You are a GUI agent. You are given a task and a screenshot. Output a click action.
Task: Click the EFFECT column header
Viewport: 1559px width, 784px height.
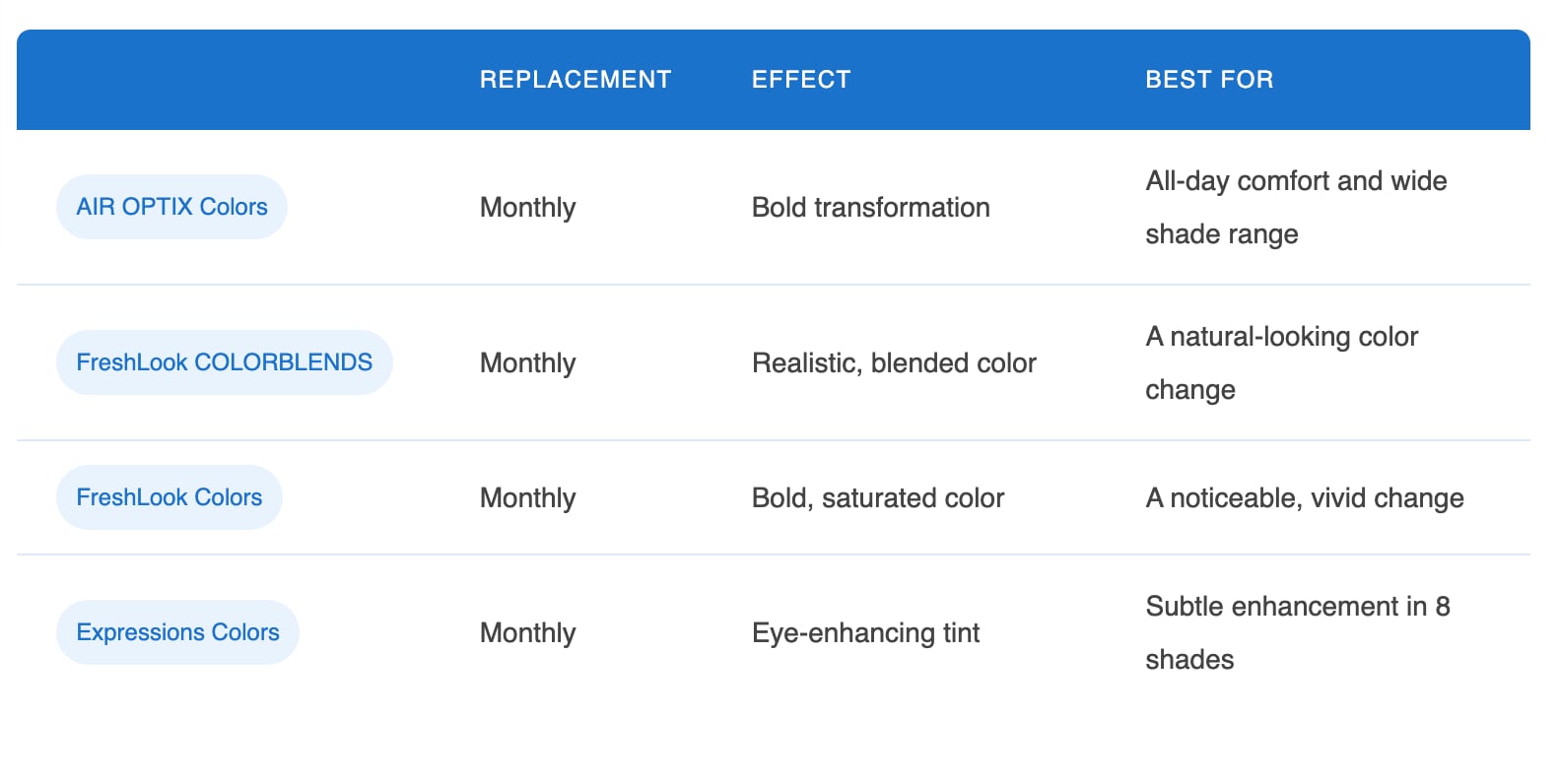801,80
